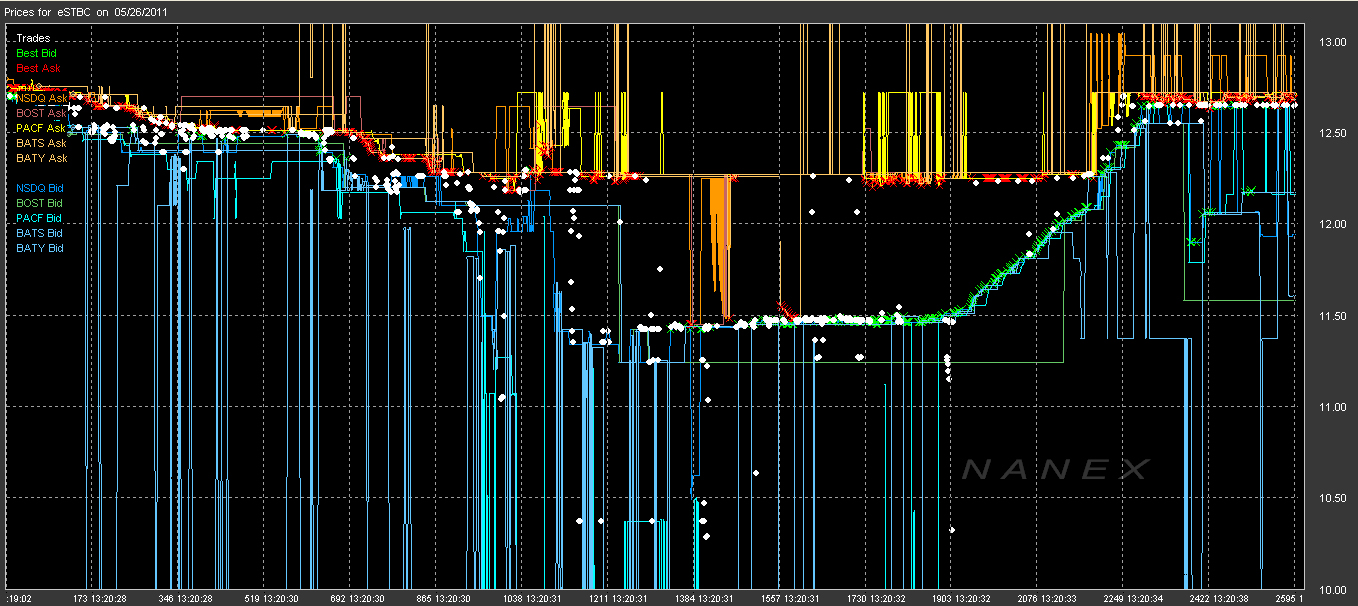Click the '1038 13:20:31' time axis label
Image resolution: width=1358 pixels, height=606 pixels.
533,598
